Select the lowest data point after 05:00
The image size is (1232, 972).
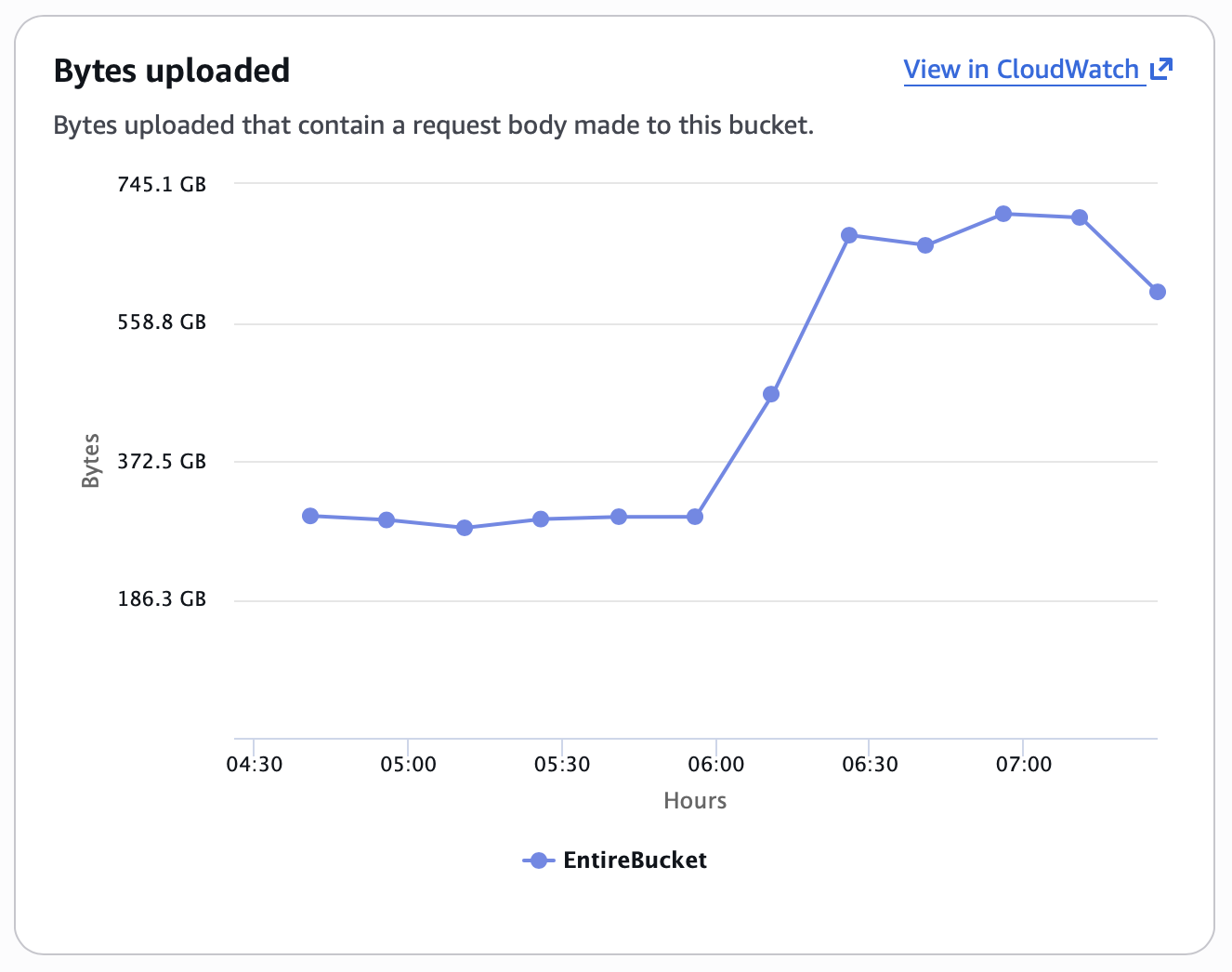pos(465,528)
